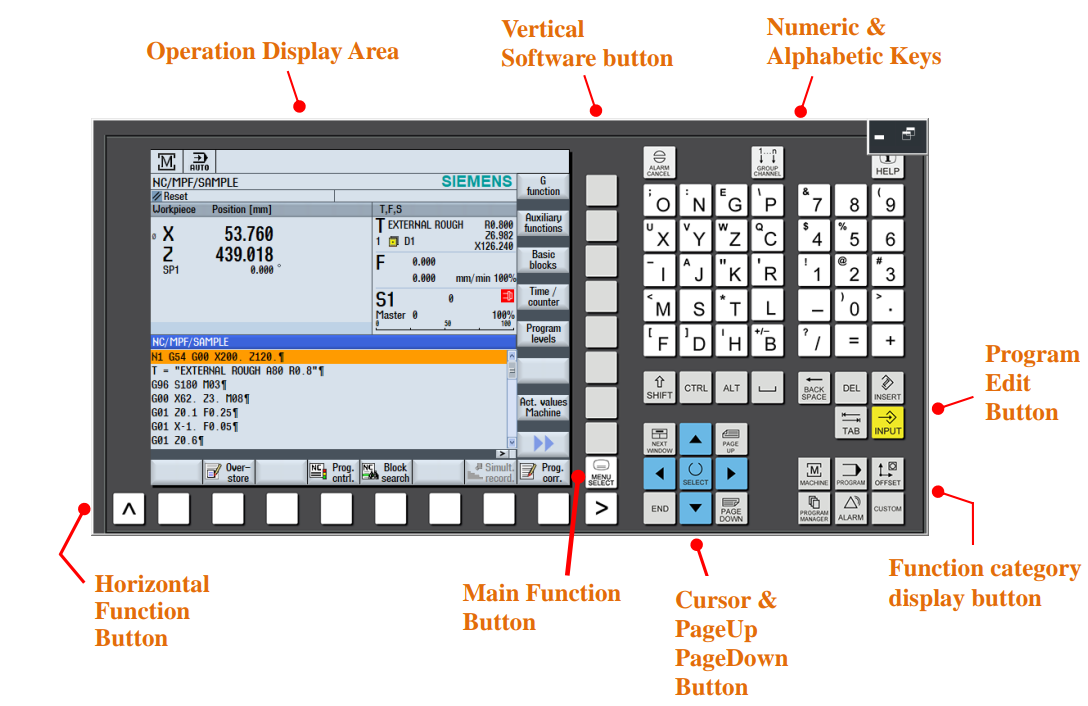Expand more softkeys with double arrow
Viewport: 1088px width, 706px height.
click(543, 443)
